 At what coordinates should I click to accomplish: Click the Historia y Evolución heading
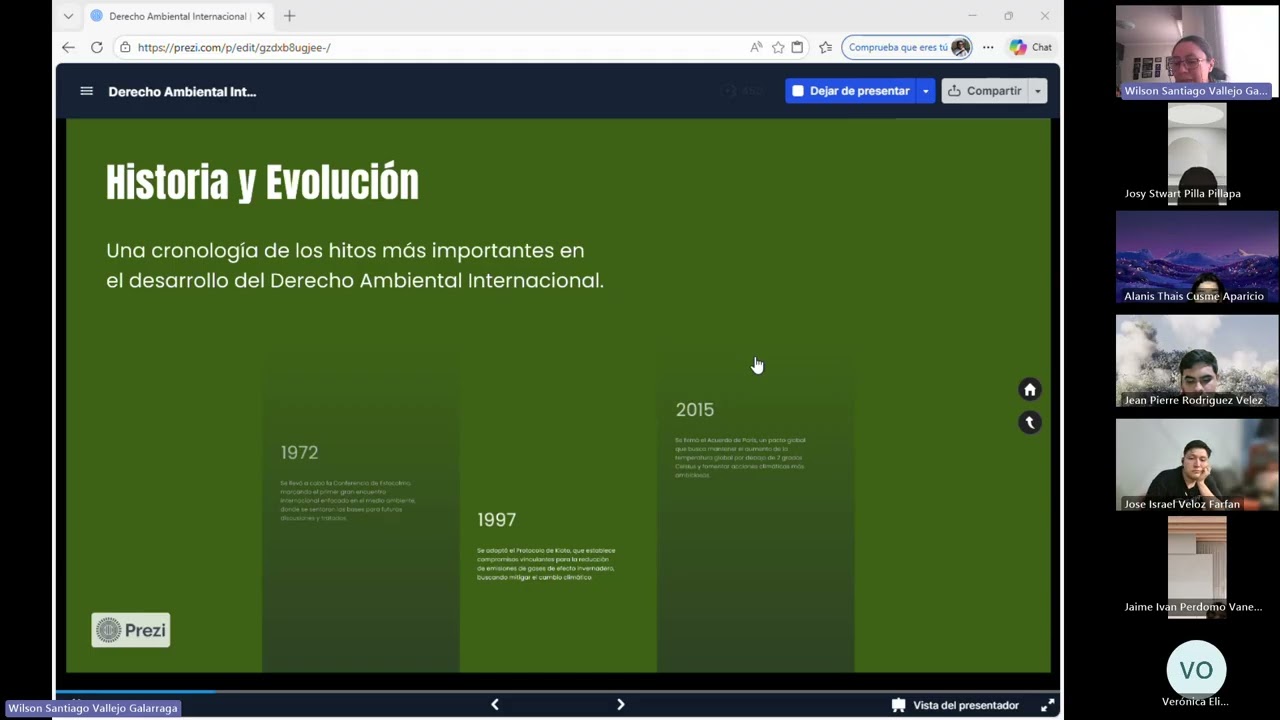click(262, 183)
